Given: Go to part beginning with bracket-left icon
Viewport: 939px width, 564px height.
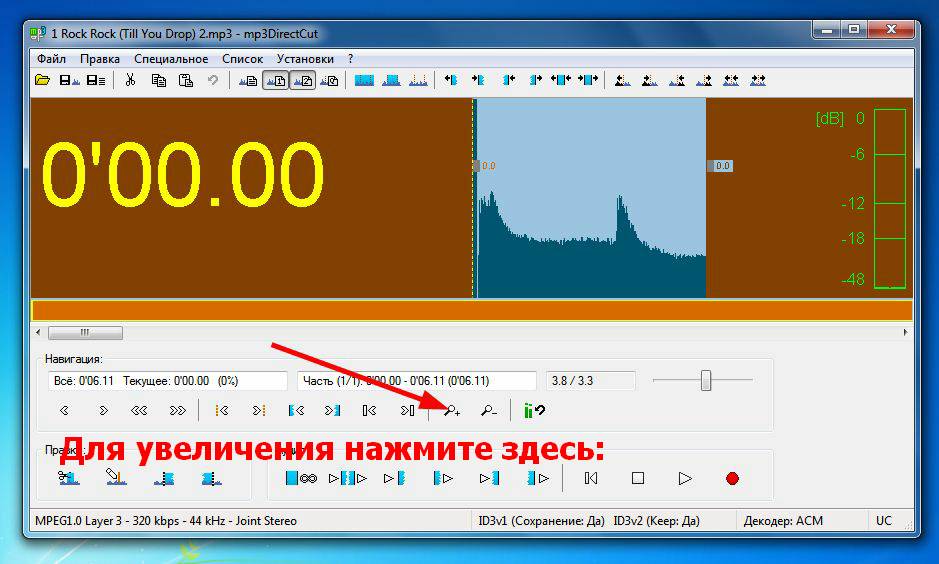Looking at the screenshot, I should tap(369, 411).
